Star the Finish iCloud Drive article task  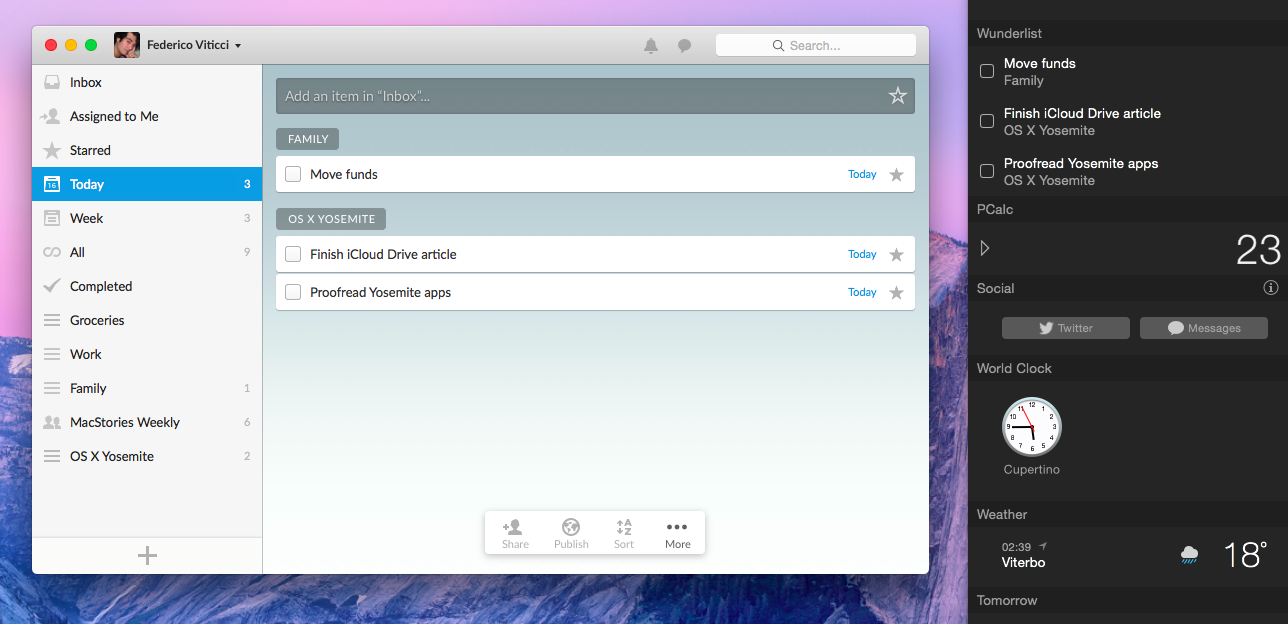[x=897, y=255]
